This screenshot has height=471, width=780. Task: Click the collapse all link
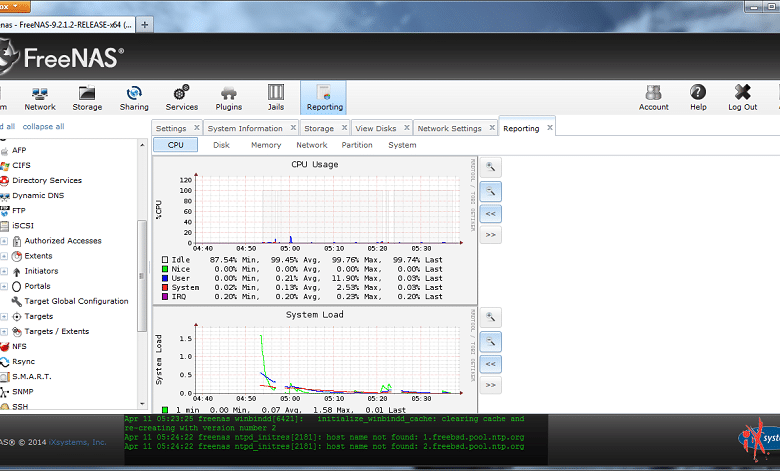point(43,126)
